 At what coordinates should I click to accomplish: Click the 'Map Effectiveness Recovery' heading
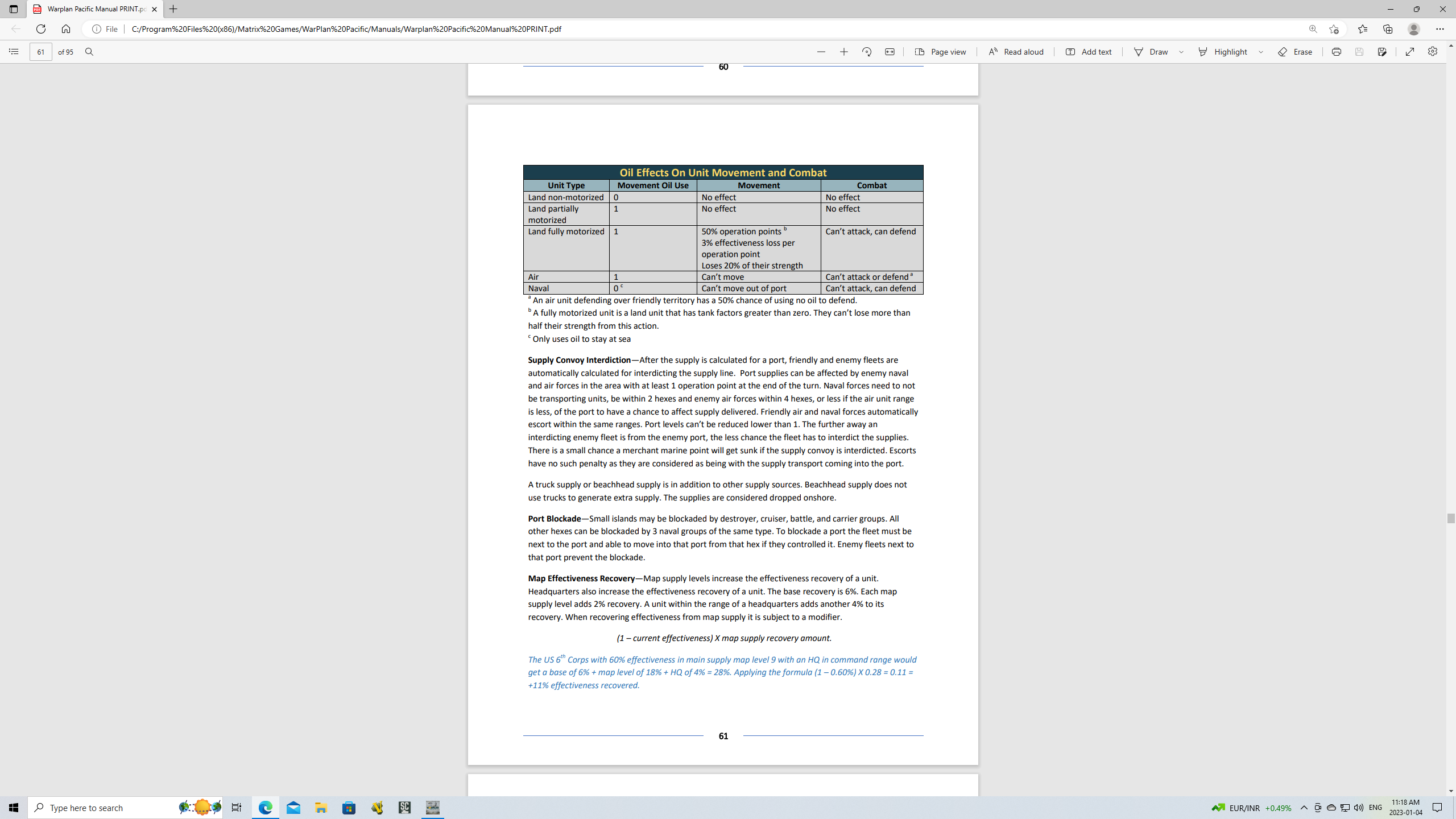[x=581, y=578]
